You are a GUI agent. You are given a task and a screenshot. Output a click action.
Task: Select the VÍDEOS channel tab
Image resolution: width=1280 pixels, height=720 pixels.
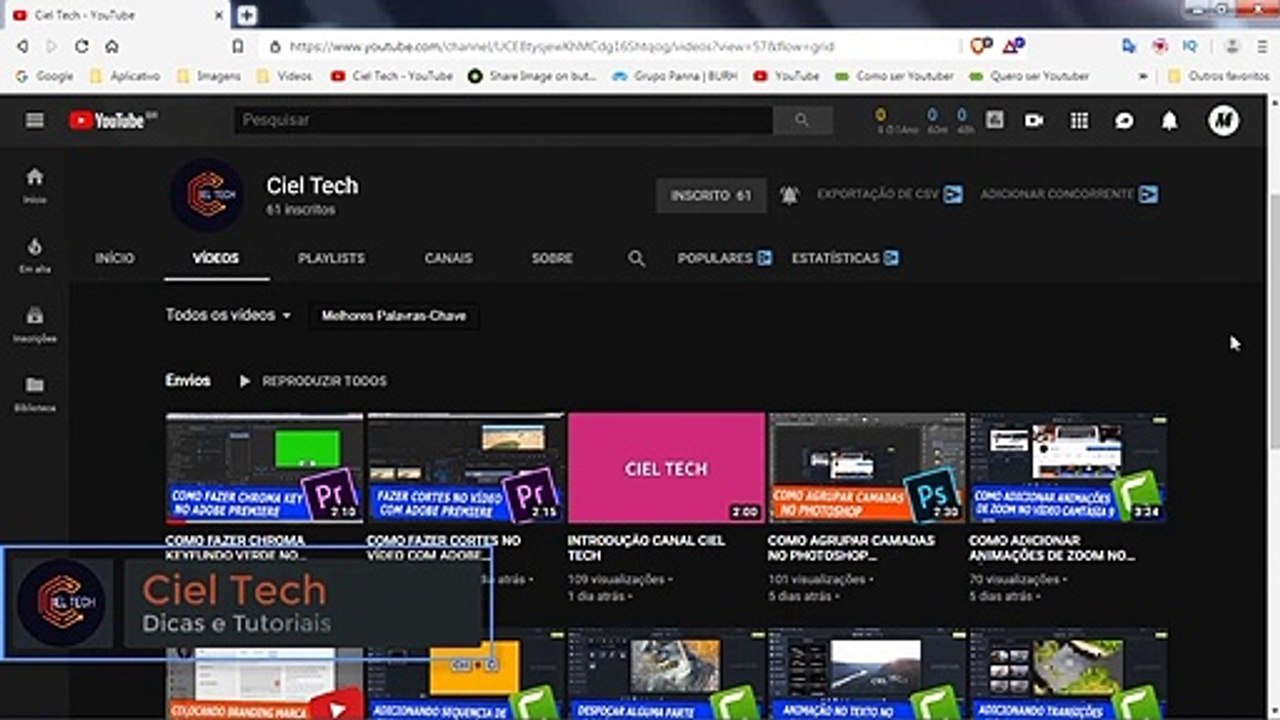(x=216, y=258)
